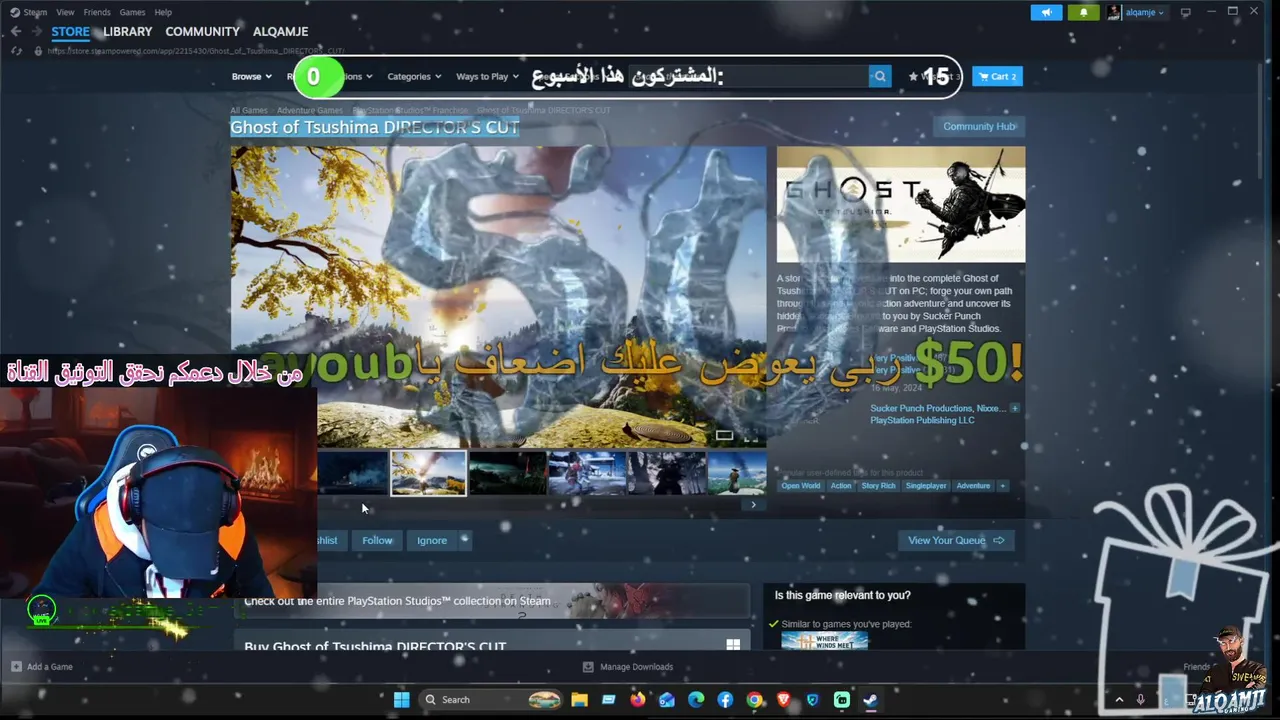This screenshot has width=1280, height=720.
Task: Open the Steam menu
Action: click(x=29, y=12)
